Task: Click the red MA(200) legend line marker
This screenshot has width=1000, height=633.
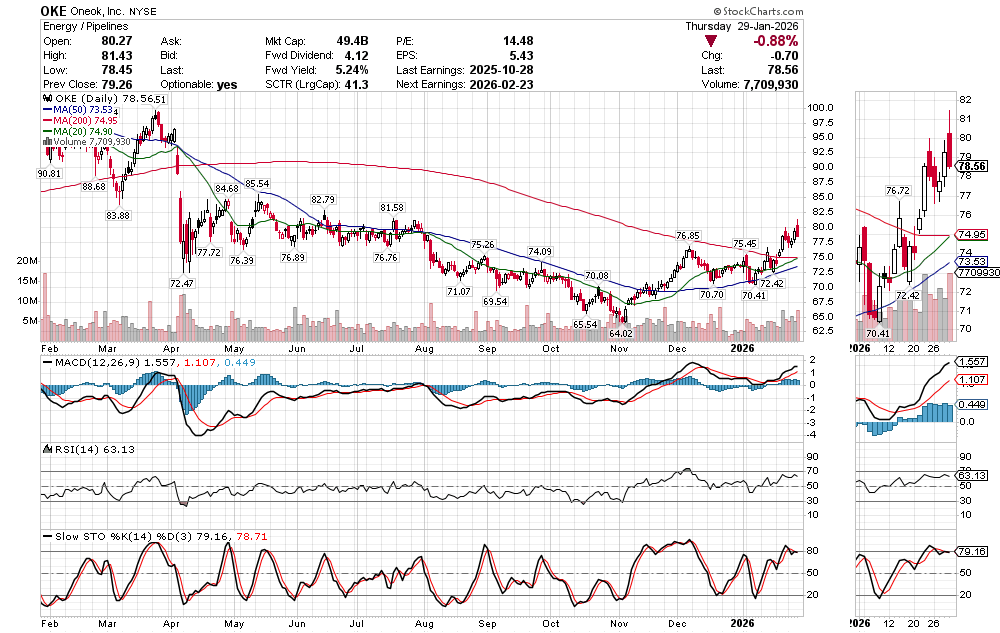Action: pyautogui.click(x=47, y=121)
